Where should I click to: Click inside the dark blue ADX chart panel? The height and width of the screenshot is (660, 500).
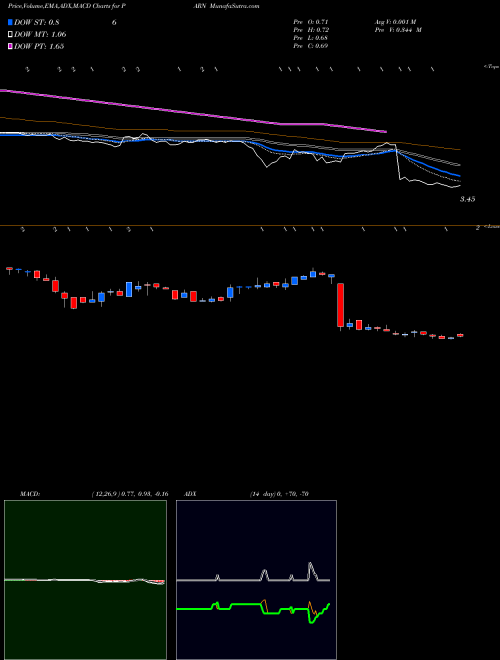click(256, 580)
